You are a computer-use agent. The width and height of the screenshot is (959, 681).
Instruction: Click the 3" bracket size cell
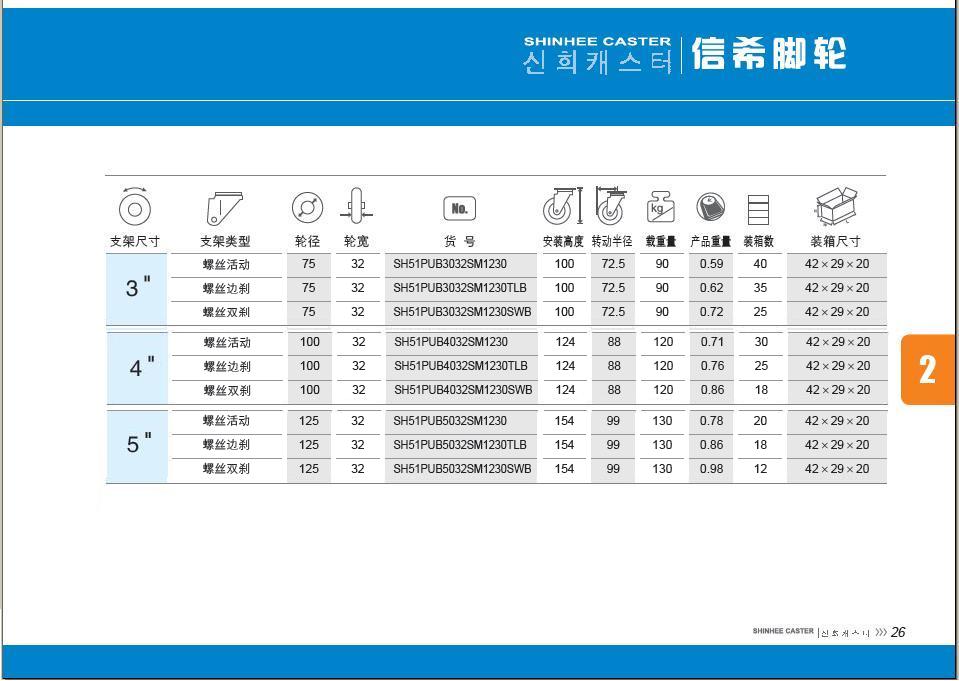137,288
